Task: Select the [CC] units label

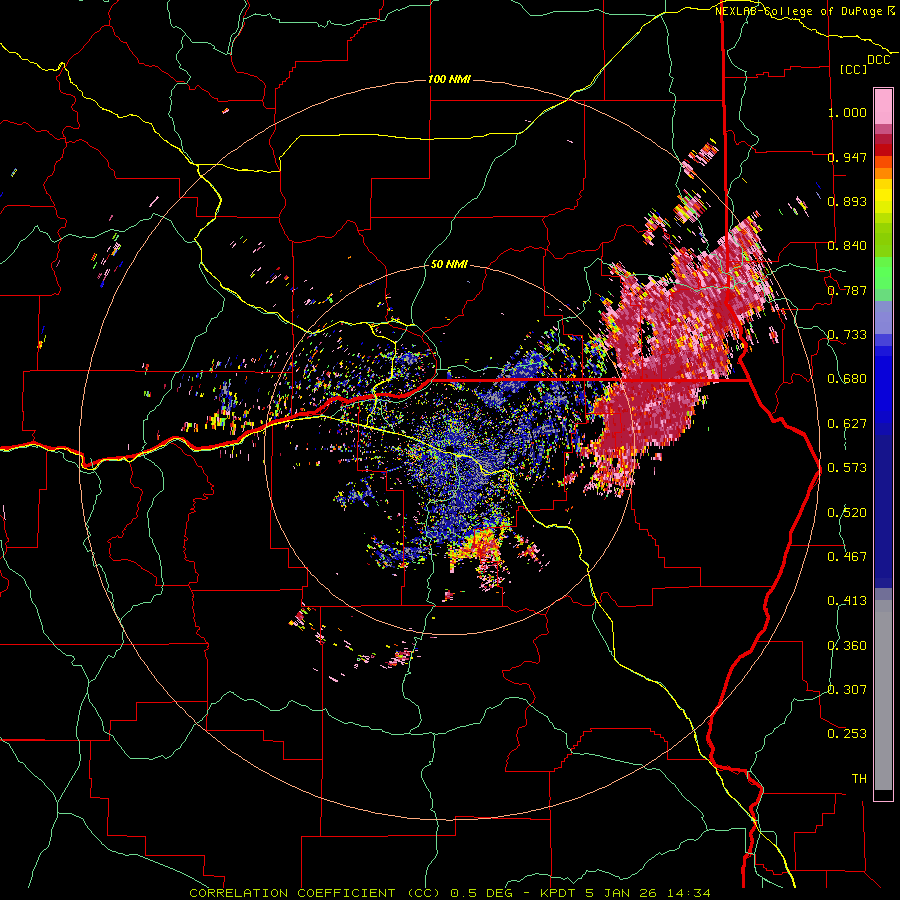Action: click(854, 69)
